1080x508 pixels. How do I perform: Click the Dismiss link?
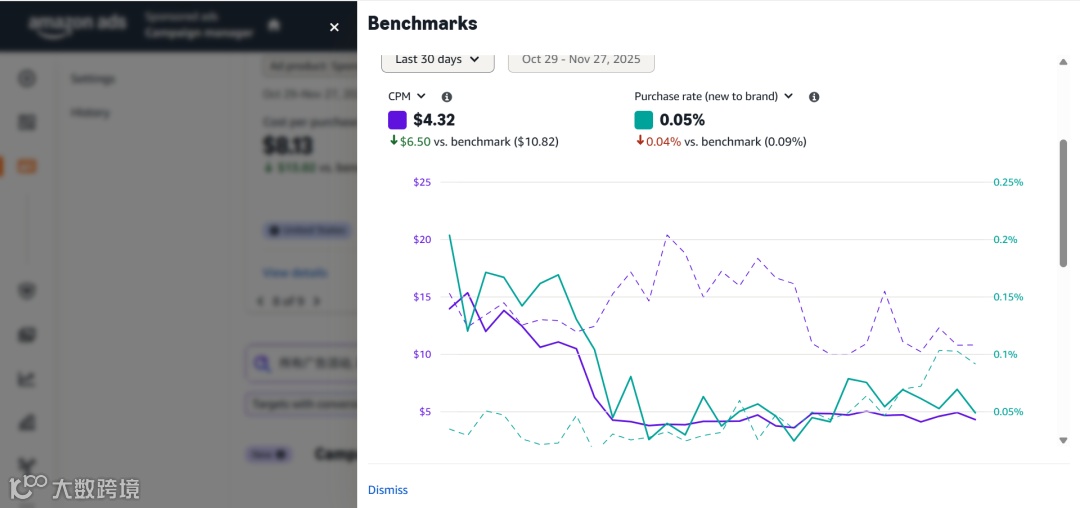click(x=388, y=490)
